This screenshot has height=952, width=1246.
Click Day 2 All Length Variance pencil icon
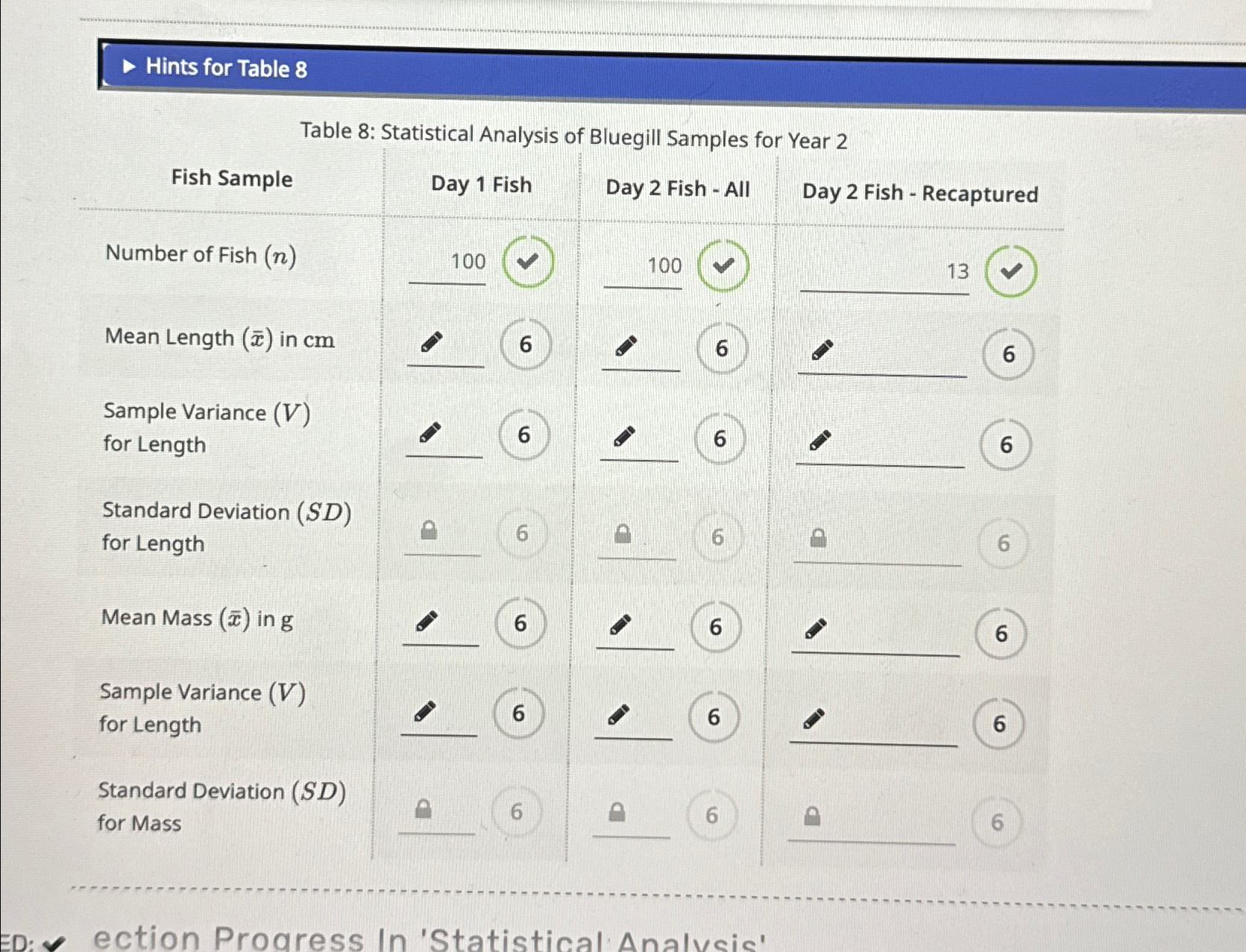pyautogui.click(x=624, y=436)
